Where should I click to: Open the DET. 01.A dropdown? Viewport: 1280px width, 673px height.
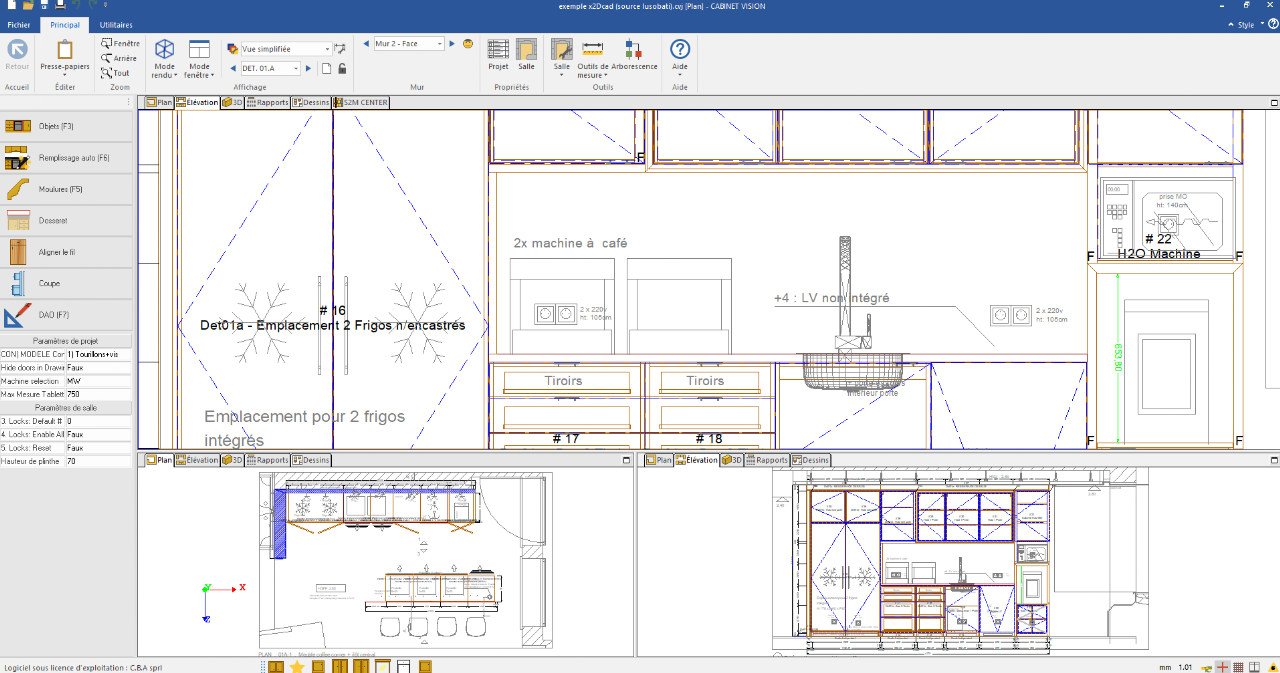296,68
